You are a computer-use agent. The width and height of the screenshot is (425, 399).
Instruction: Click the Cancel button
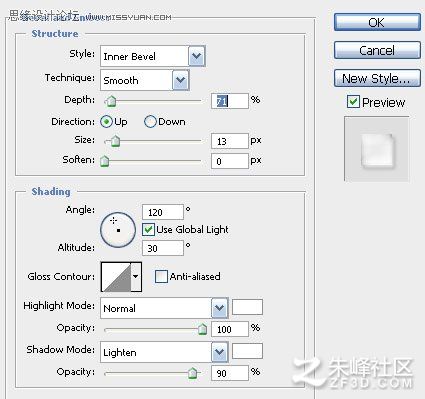(377, 50)
